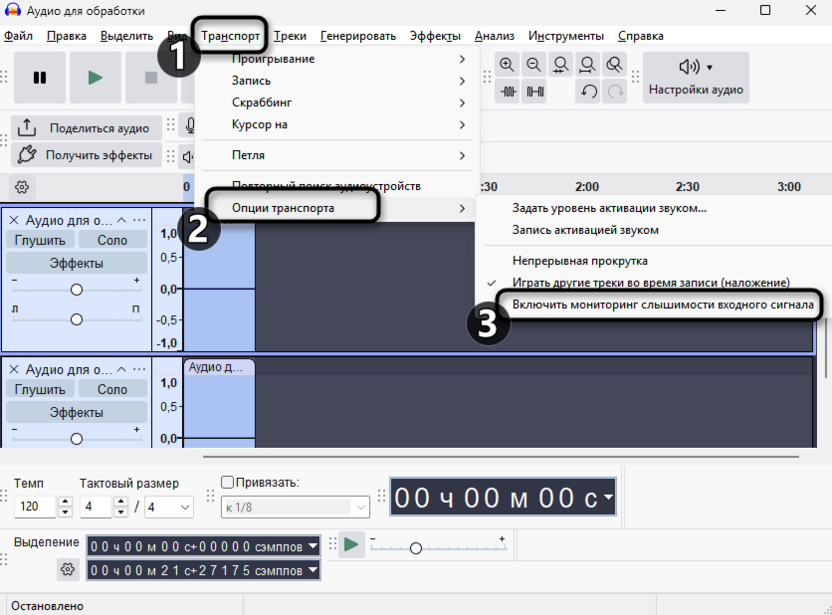The height and width of the screenshot is (615, 832).
Task: Click the Undo arrow icon
Action: pos(588,91)
